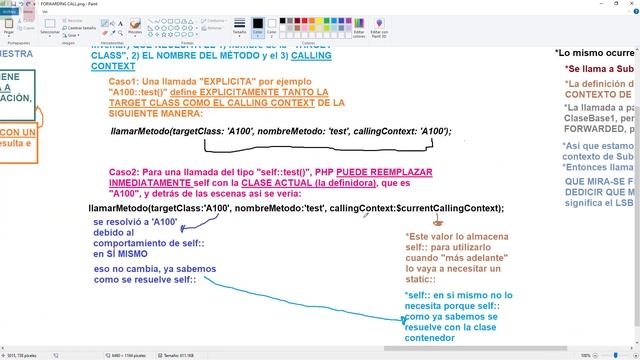This screenshot has width=640, height=360.
Task: Select the Text tool letter A
Action: coord(120,24)
